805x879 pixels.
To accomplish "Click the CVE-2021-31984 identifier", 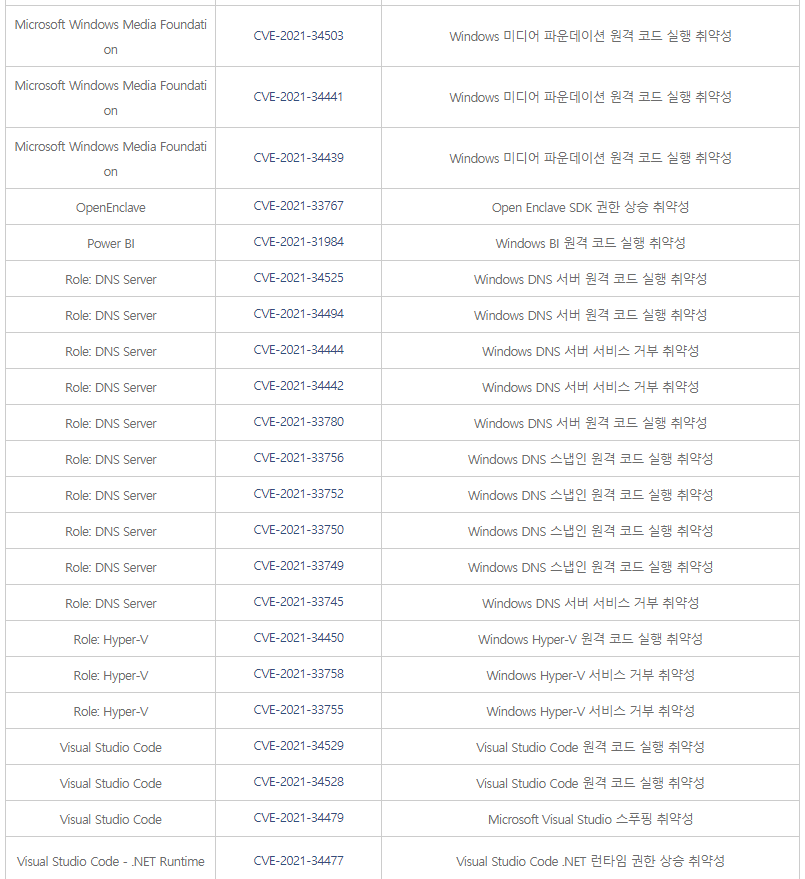I will coord(298,243).
